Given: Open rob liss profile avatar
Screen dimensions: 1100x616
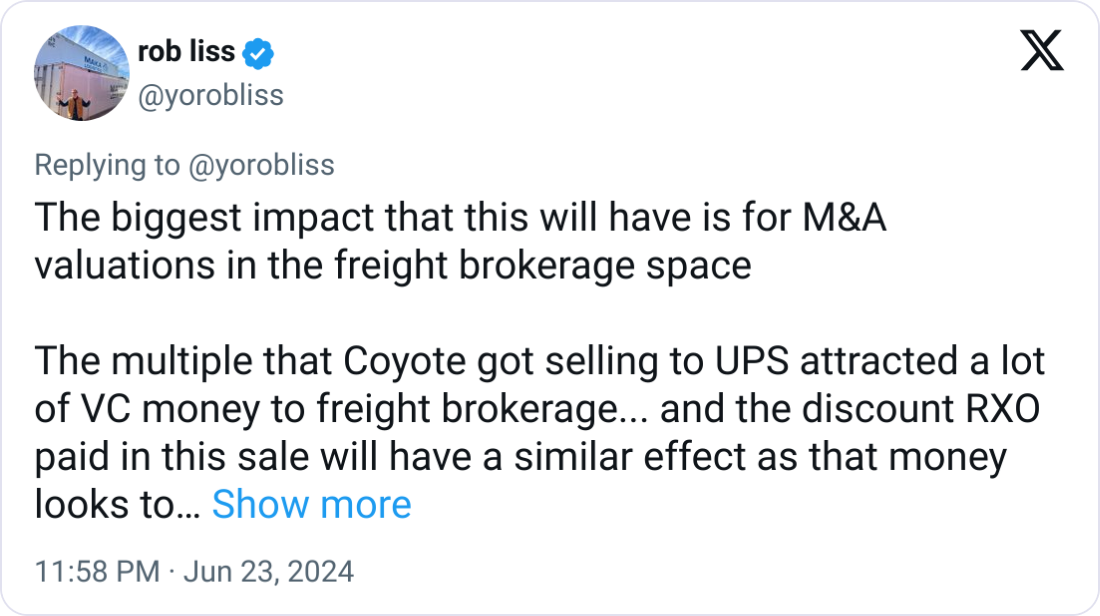Looking at the screenshot, I should click(x=81, y=73).
